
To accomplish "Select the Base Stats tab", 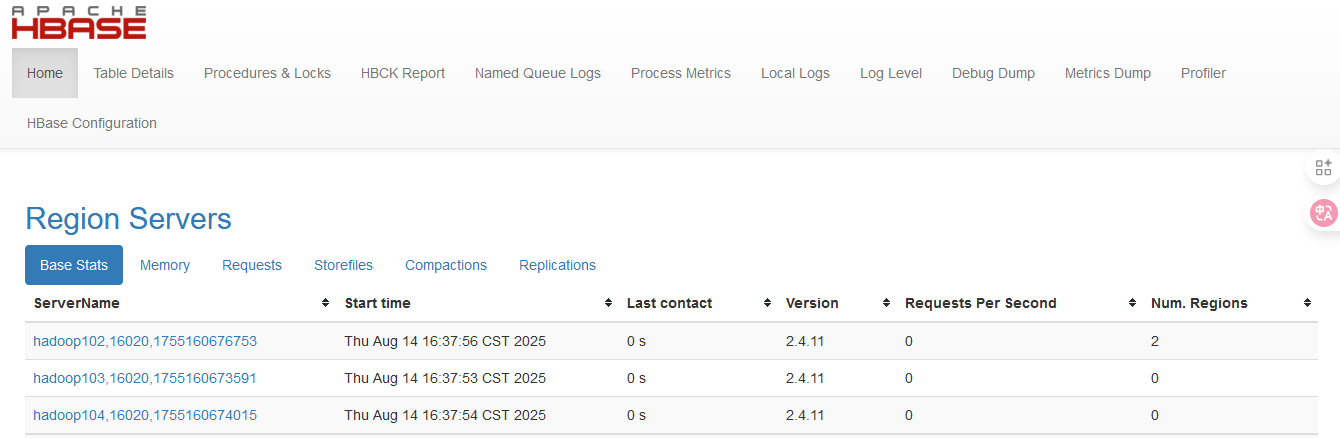I will tap(74, 265).
